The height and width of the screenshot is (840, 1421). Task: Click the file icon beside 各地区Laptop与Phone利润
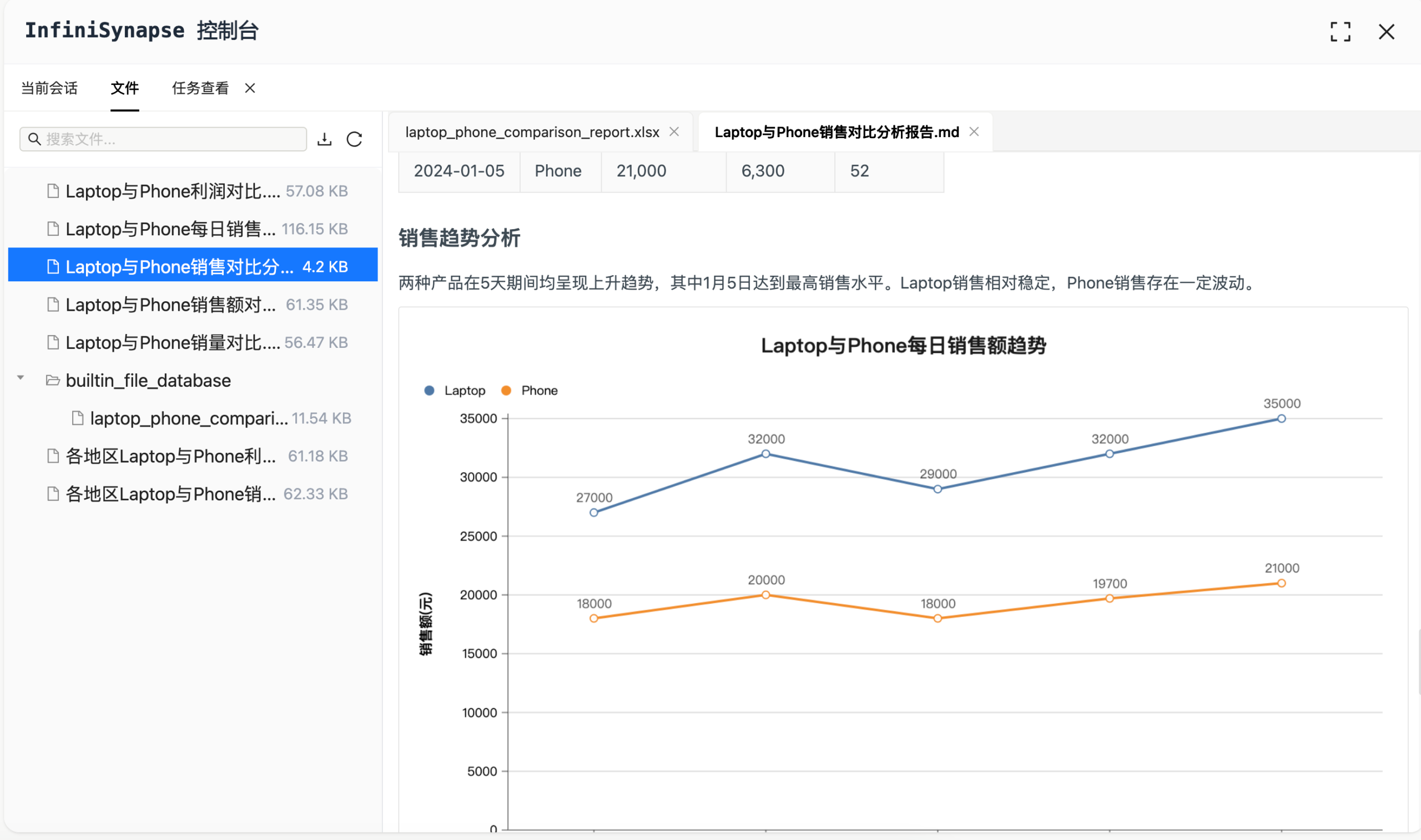coord(53,456)
